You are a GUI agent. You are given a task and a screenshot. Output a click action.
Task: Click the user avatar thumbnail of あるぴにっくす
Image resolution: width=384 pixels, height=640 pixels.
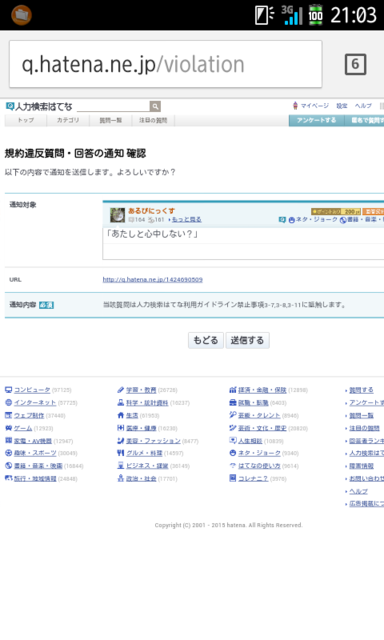point(118,215)
